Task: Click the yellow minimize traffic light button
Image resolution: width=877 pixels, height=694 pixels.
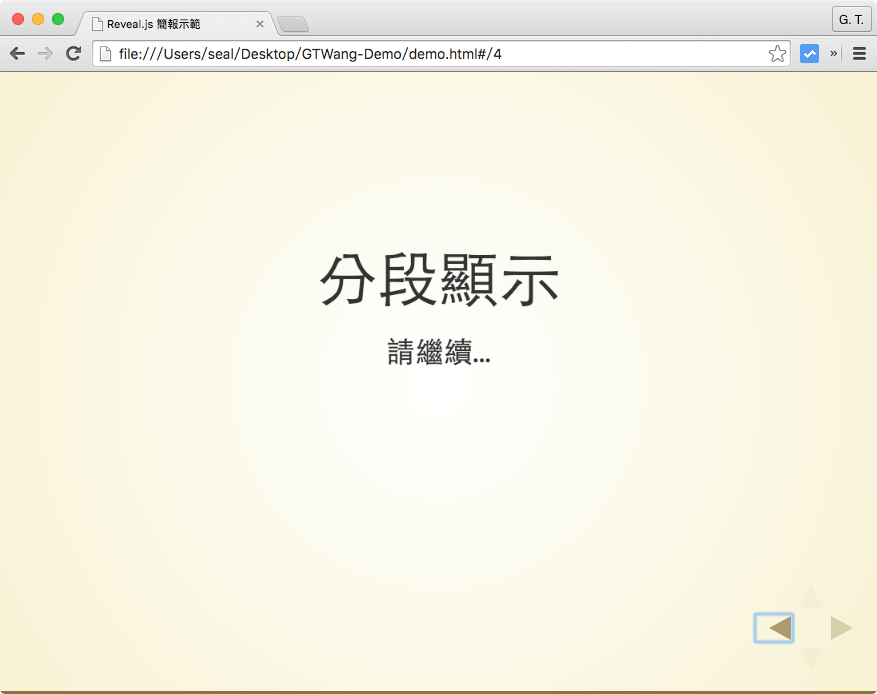Action: point(38,18)
